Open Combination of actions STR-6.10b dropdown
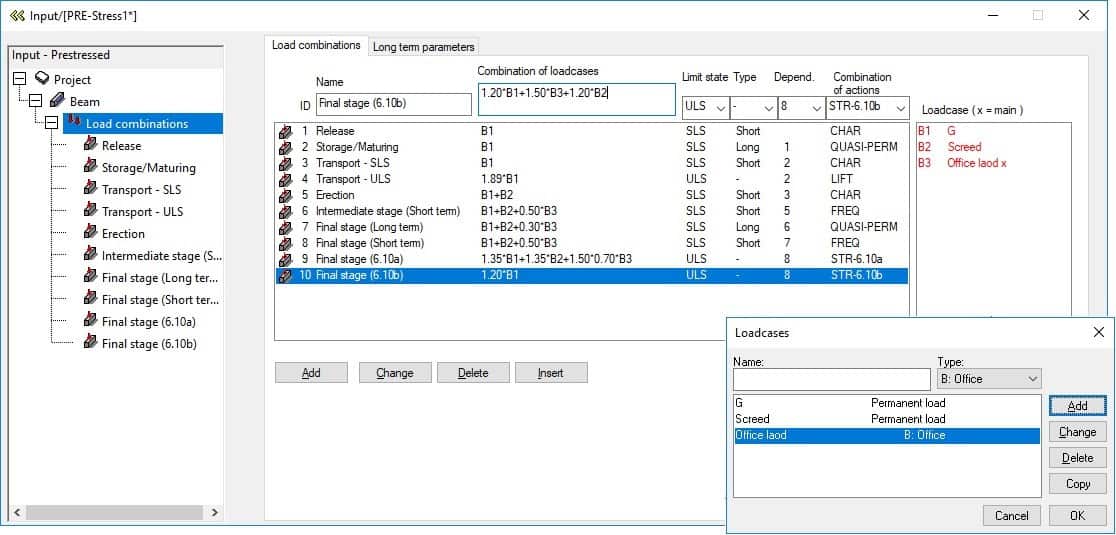 click(901, 108)
